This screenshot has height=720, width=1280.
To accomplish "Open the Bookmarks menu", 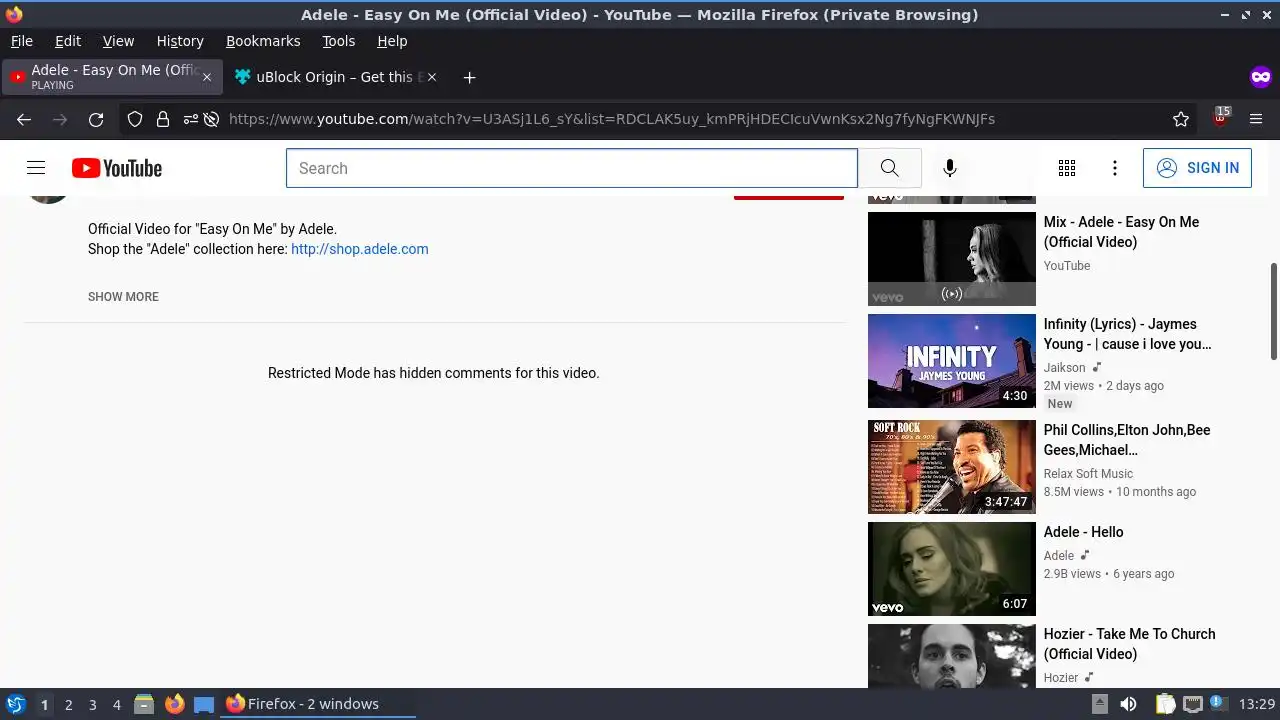I will (x=263, y=41).
